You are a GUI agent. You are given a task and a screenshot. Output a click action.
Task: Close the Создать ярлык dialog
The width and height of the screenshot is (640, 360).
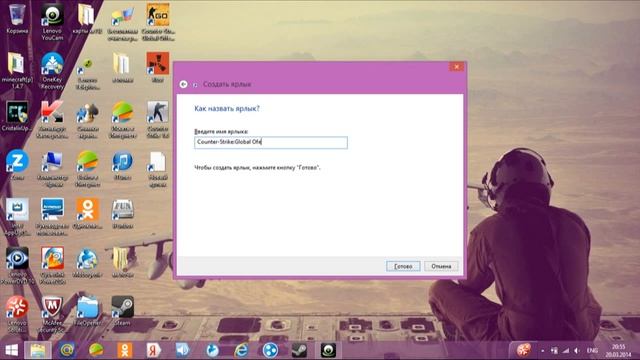point(456,67)
